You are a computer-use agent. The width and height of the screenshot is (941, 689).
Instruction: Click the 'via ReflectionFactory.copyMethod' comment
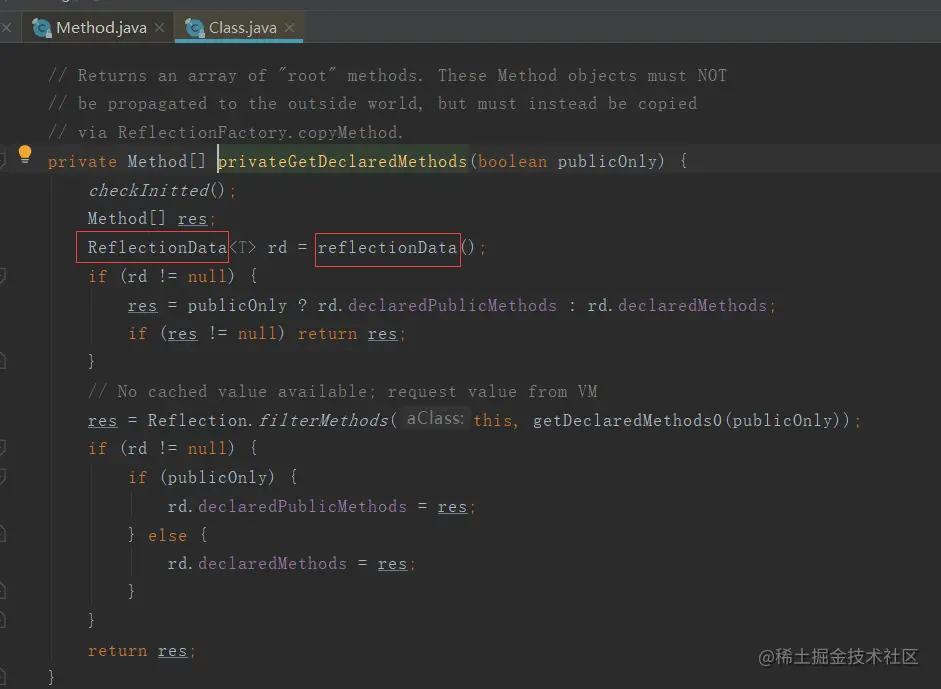(226, 132)
